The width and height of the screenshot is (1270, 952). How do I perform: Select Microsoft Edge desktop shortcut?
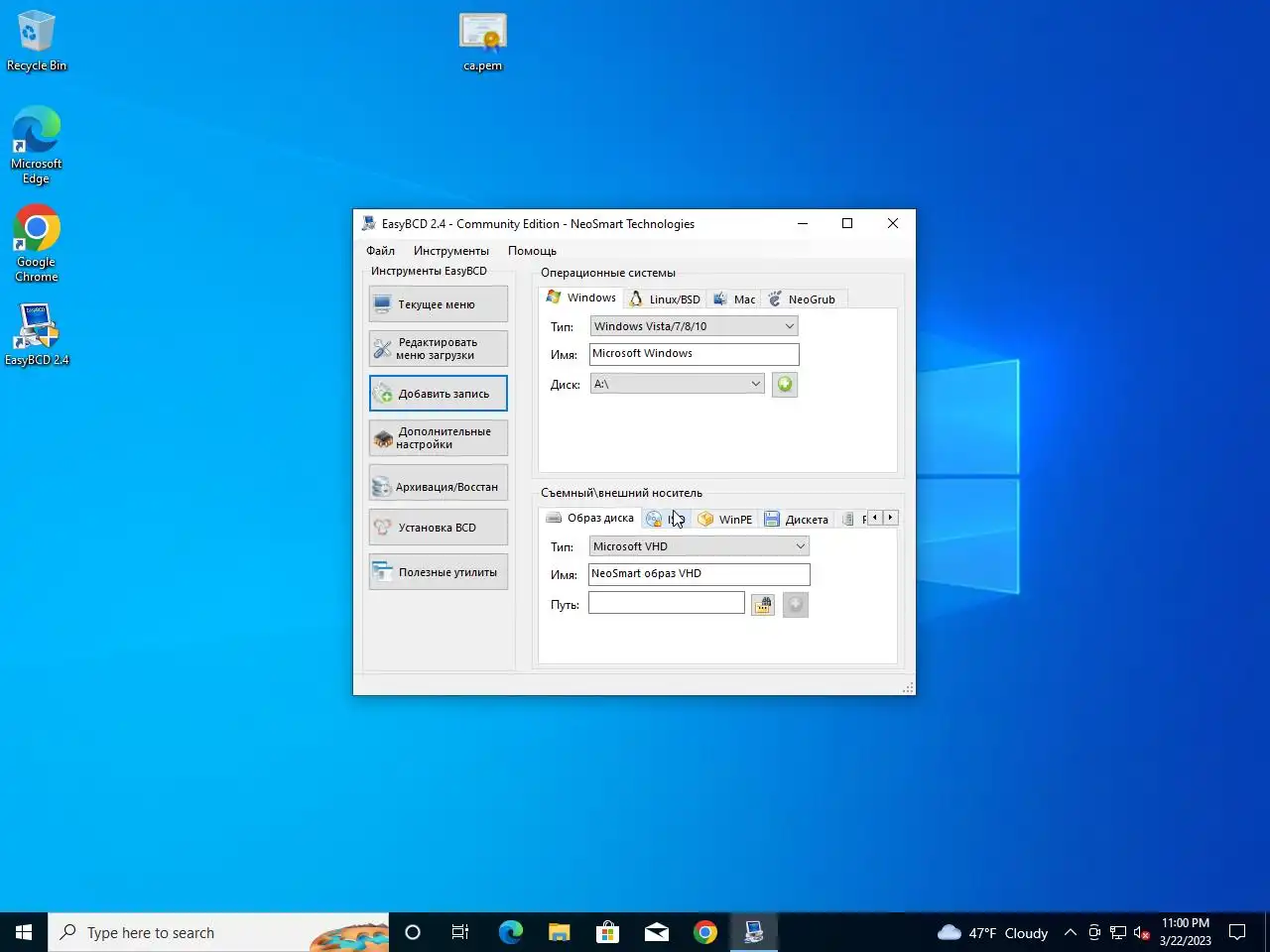pyautogui.click(x=37, y=146)
